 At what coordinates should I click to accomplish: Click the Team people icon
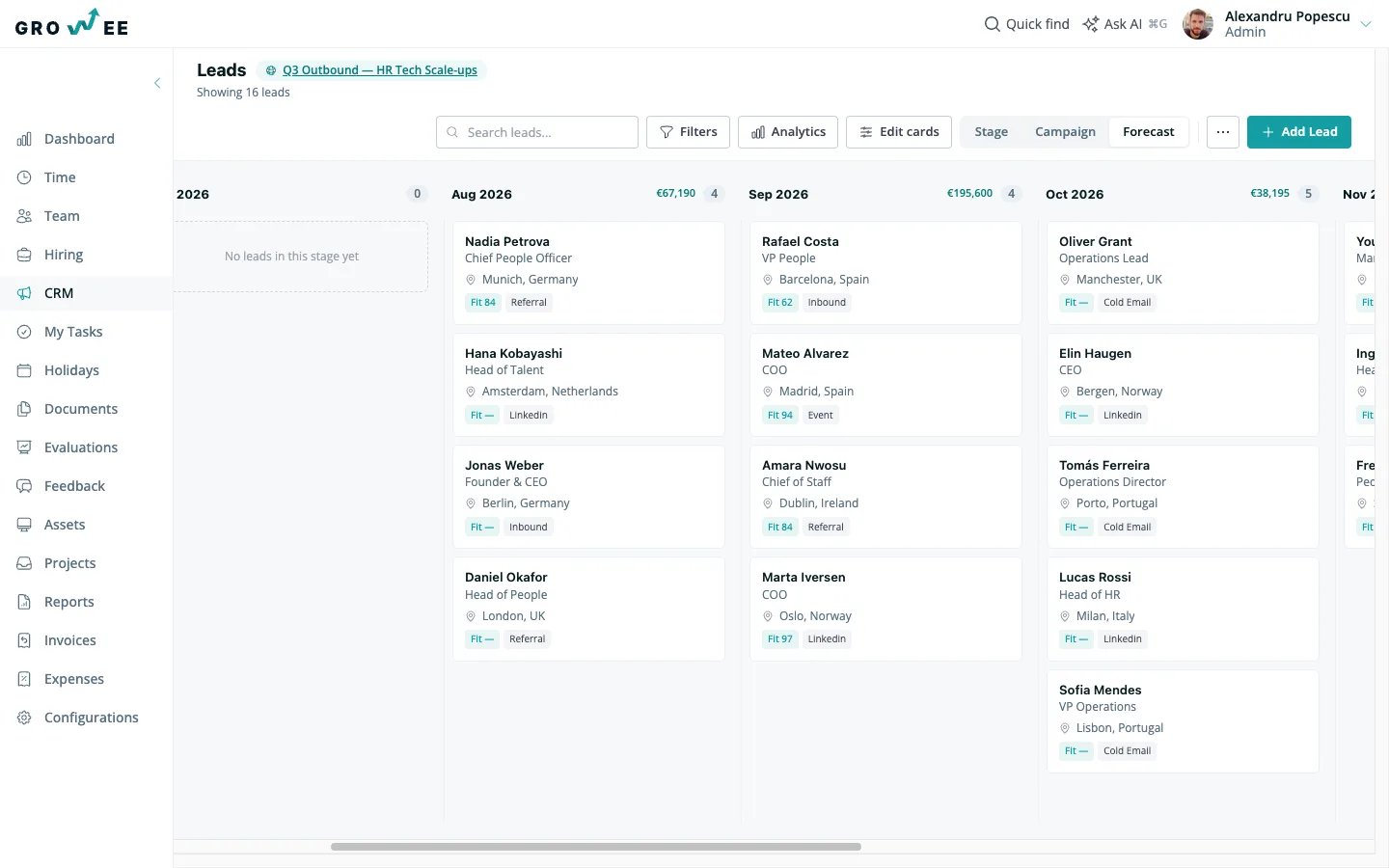pyautogui.click(x=24, y=216)
